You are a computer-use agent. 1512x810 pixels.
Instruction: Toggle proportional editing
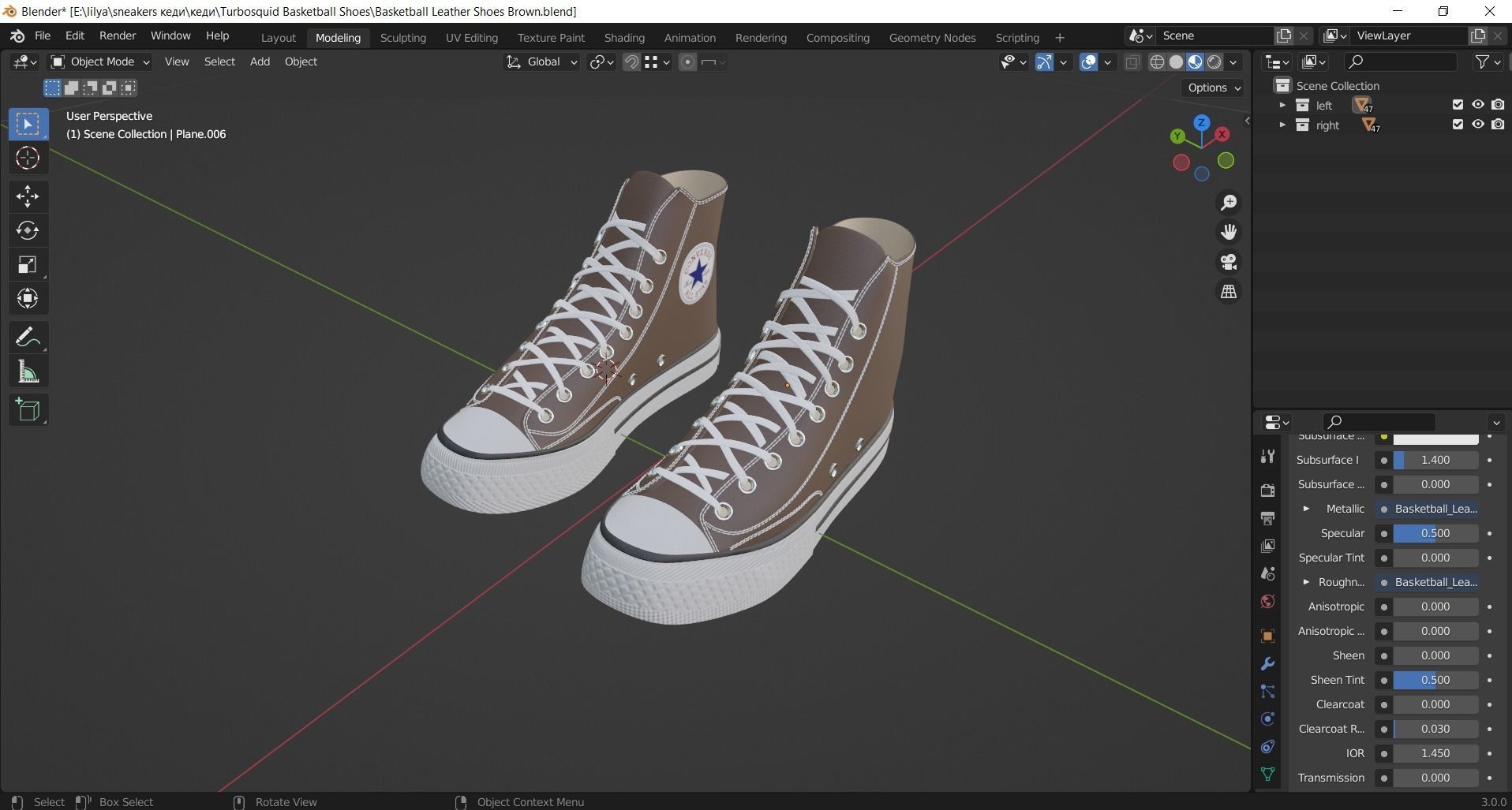coord(687,62)
